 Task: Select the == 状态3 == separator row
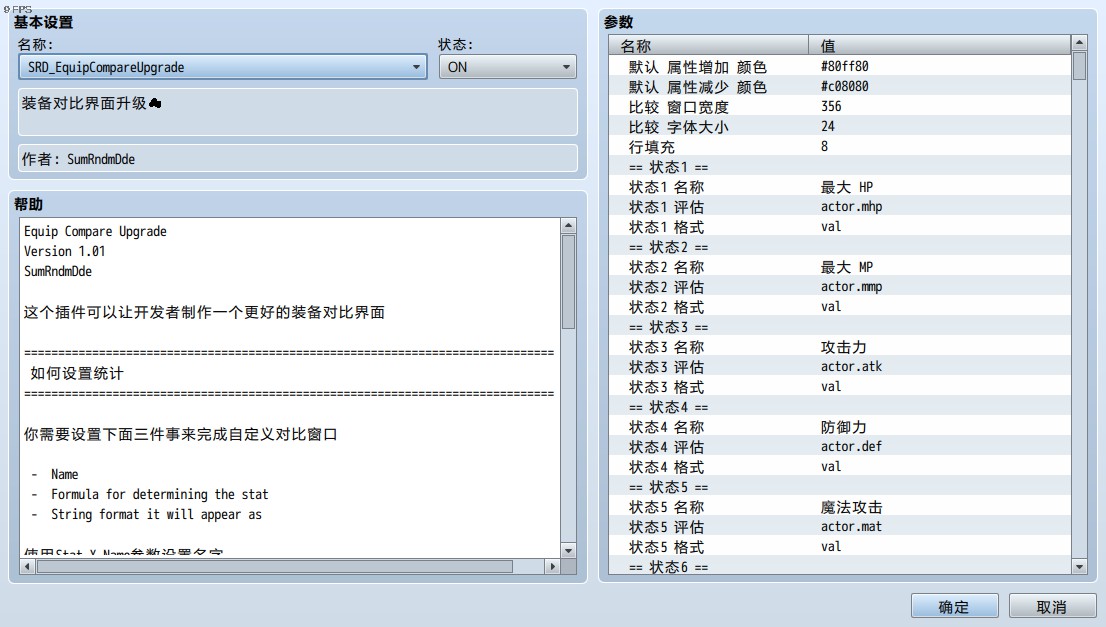[839, 327]
